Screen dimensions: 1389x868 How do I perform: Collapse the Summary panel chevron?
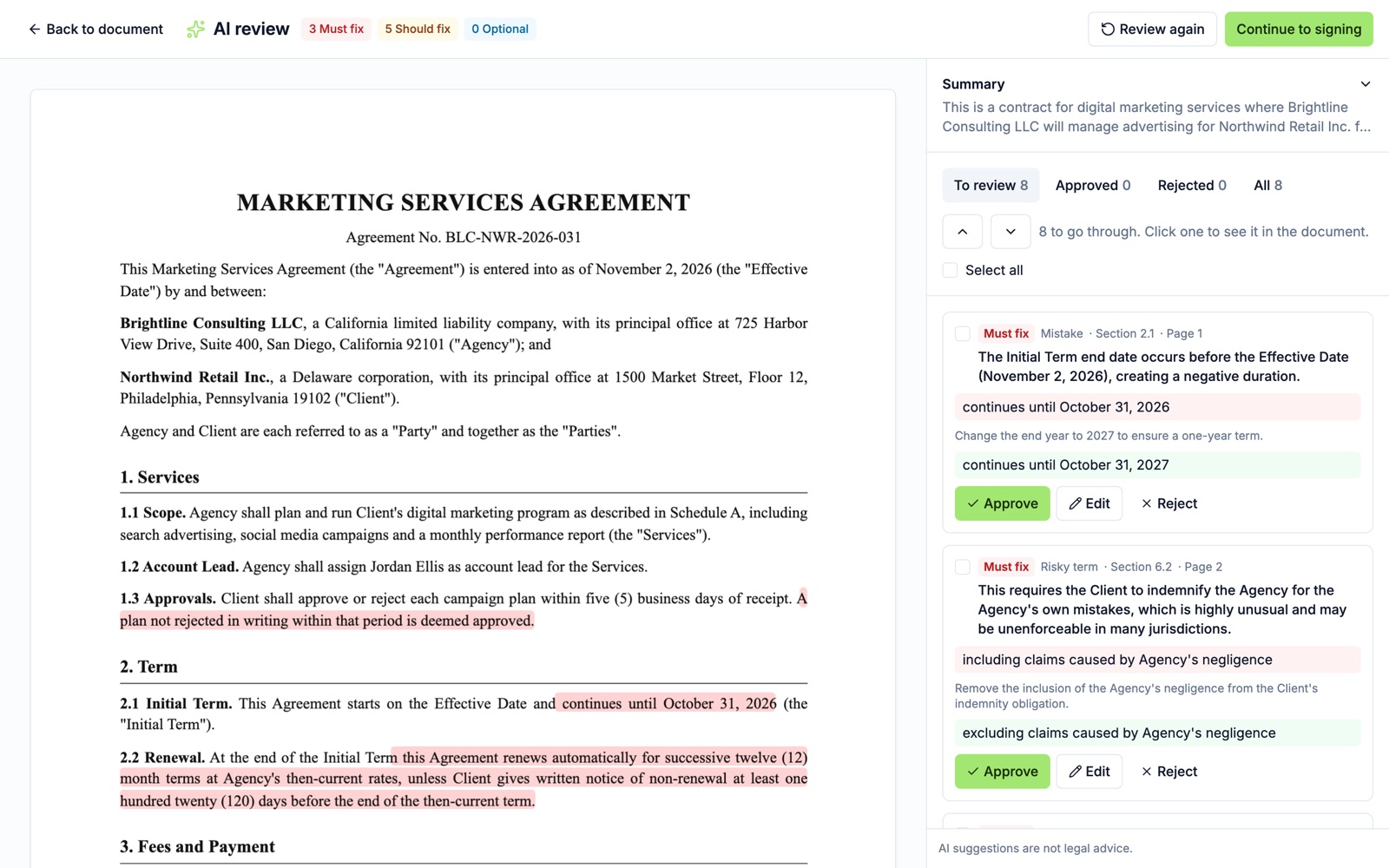tap(1366, 84)
